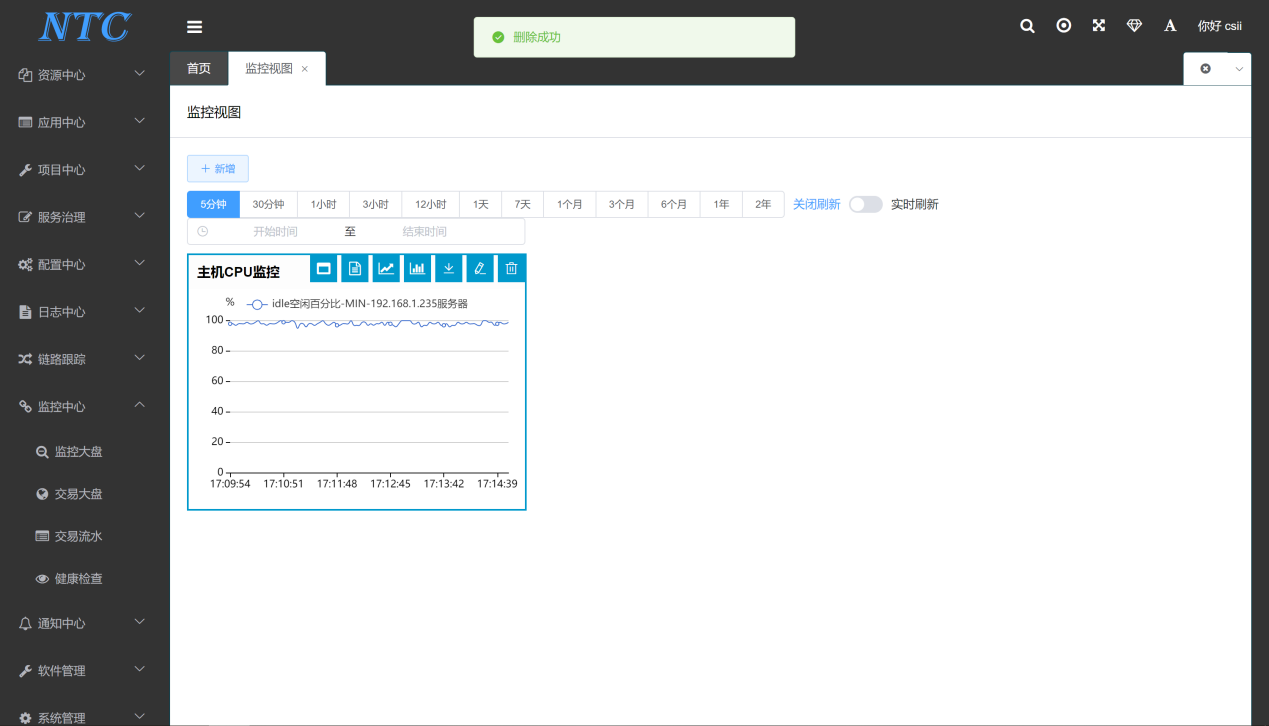
Task: Expand 应用中心 menu
Action: pos(85,122)
